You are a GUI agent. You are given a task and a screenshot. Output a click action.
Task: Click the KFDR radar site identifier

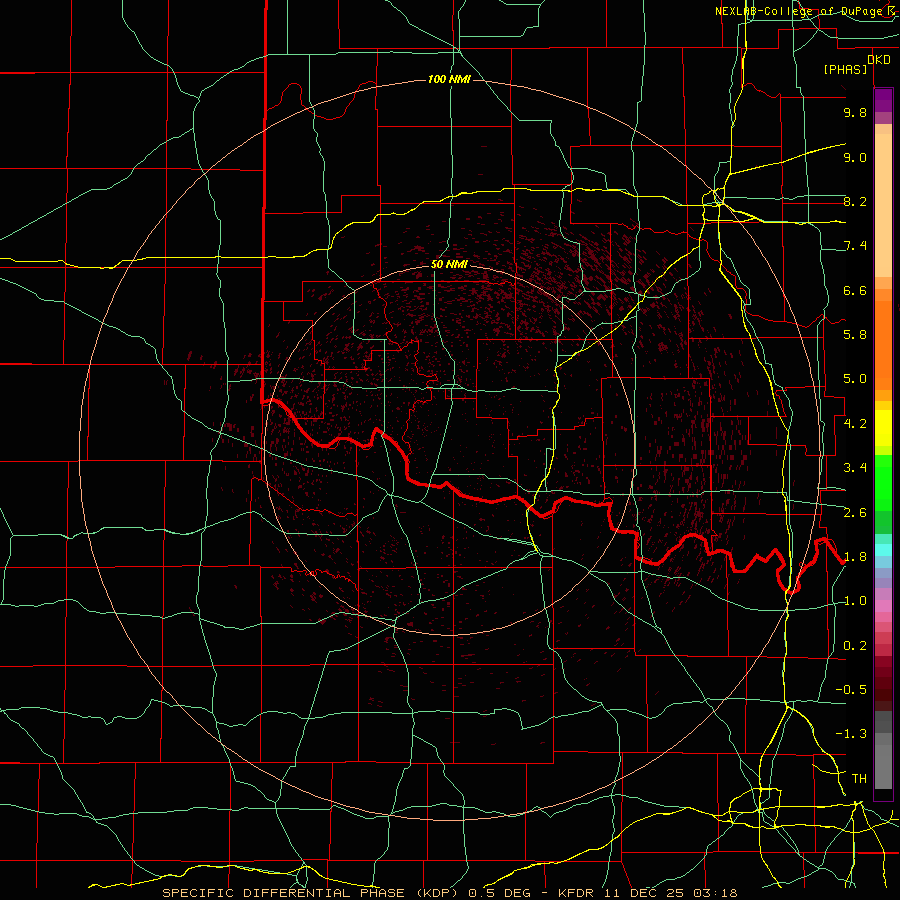[577, 893]
